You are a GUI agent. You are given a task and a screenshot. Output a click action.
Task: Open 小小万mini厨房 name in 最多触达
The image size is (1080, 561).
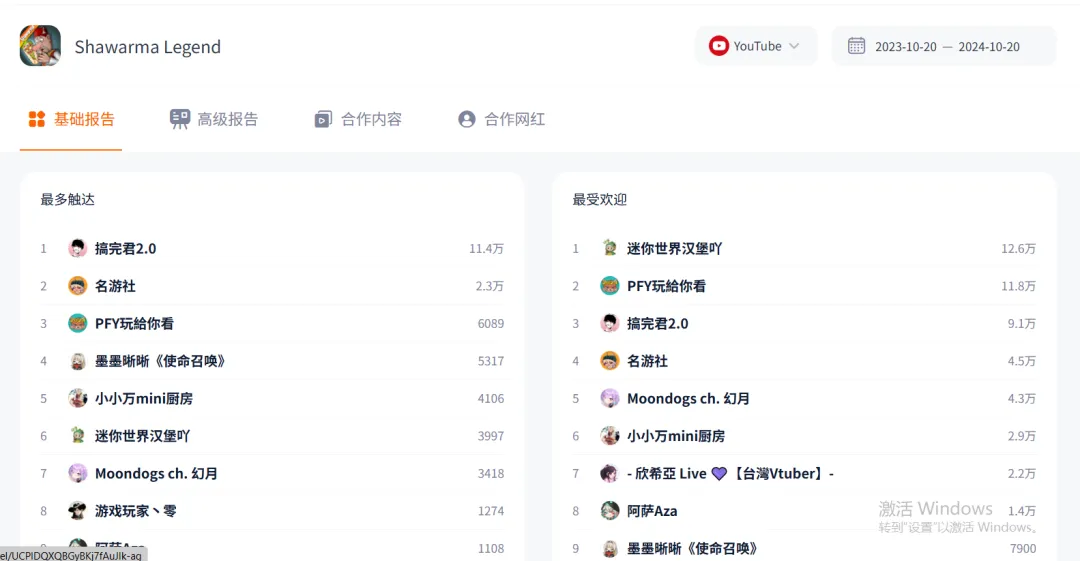pyautogui.click(x=144, y=398)
